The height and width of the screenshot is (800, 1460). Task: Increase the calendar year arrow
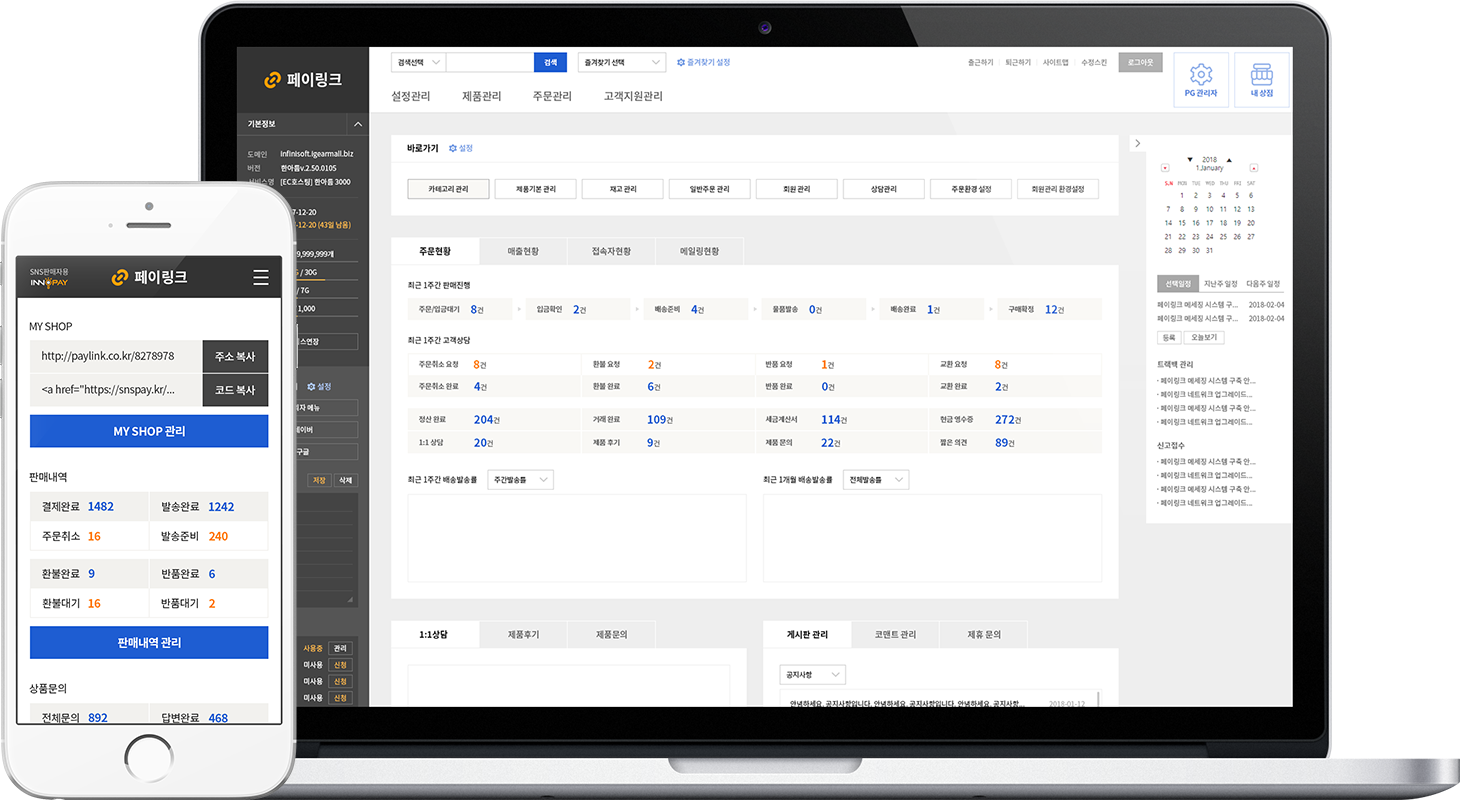pyautogui.click(x=1229, y=160)
